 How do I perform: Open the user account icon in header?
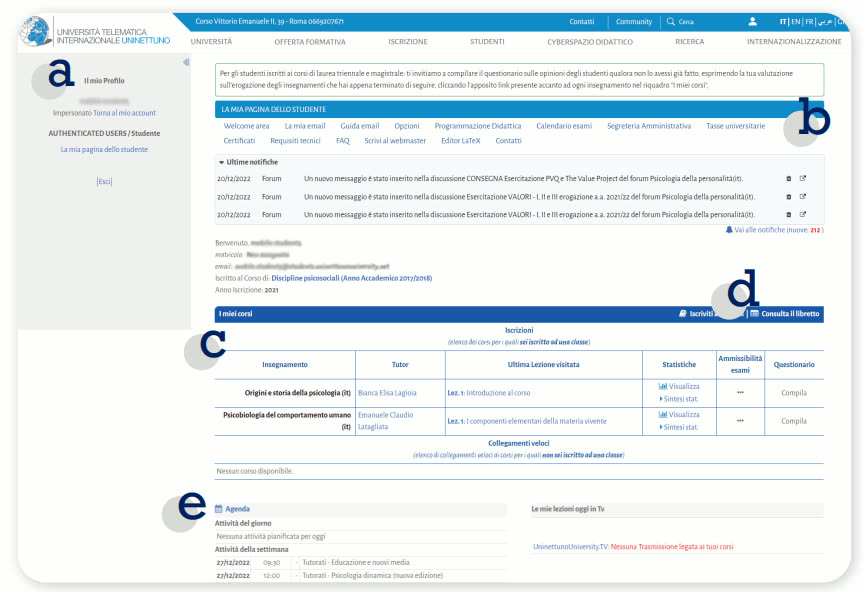tap(752, 21)
